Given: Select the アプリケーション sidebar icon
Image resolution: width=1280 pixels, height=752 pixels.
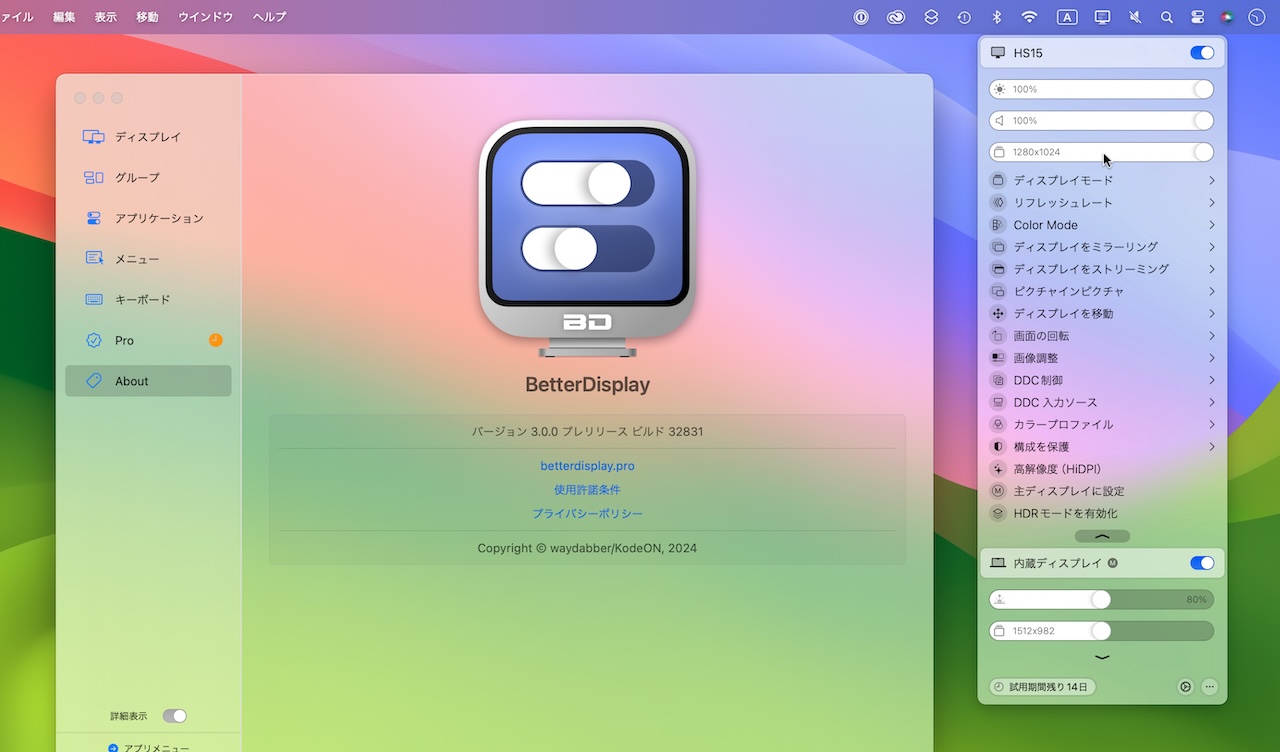Looking at the screenshot, I should (93, 218).
